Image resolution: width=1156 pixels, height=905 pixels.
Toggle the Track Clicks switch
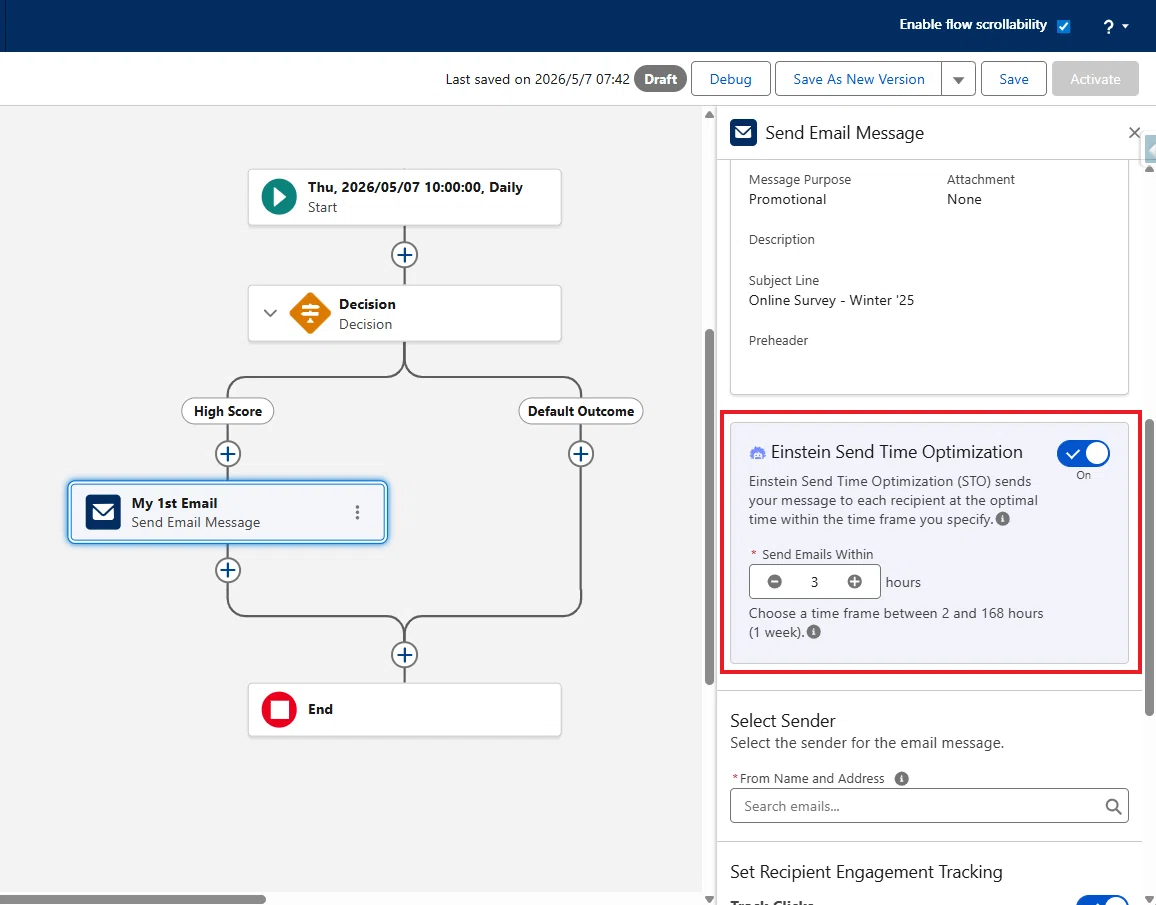pos(1102,901)
